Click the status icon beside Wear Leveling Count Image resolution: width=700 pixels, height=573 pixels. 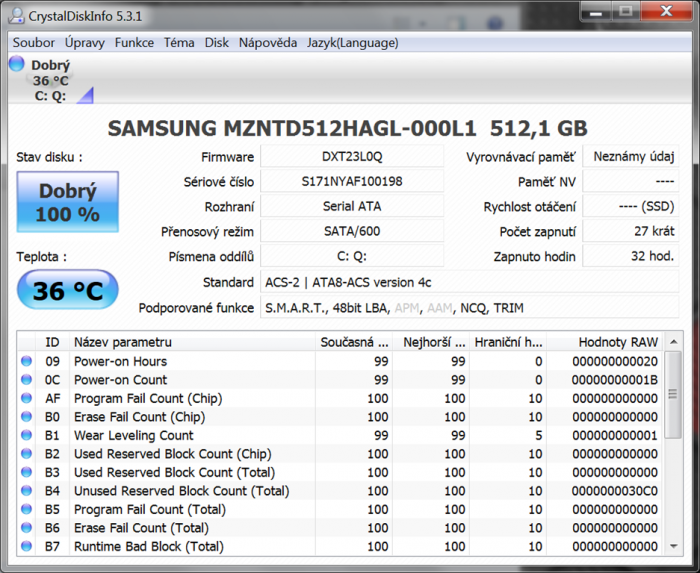[26, 435]
